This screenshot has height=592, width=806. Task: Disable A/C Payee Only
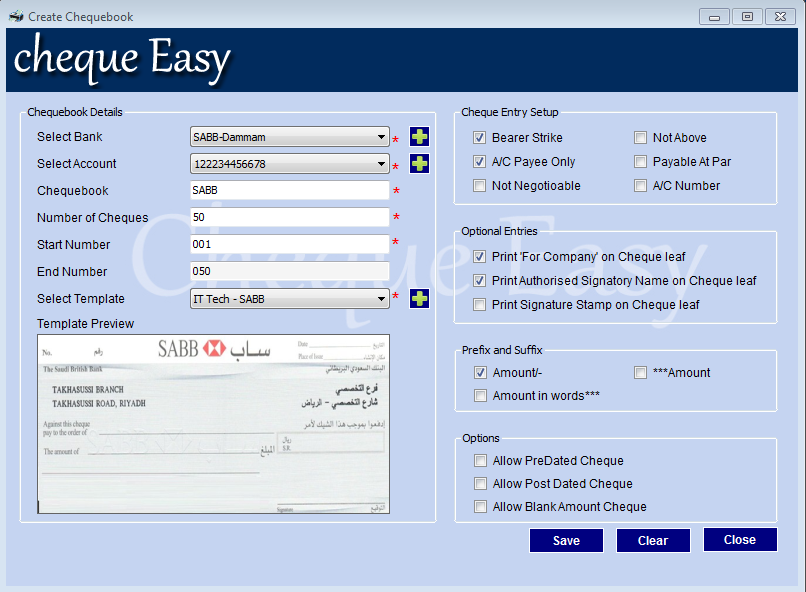point(480,161)
